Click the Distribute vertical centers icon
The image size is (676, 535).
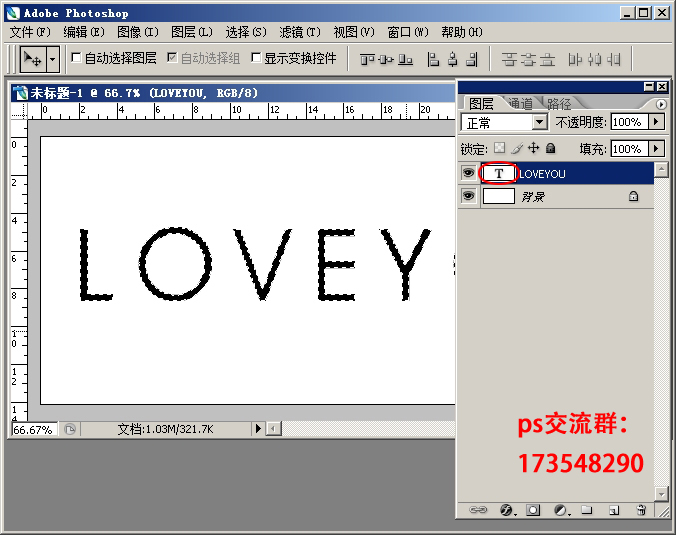(x=528, y=59)
